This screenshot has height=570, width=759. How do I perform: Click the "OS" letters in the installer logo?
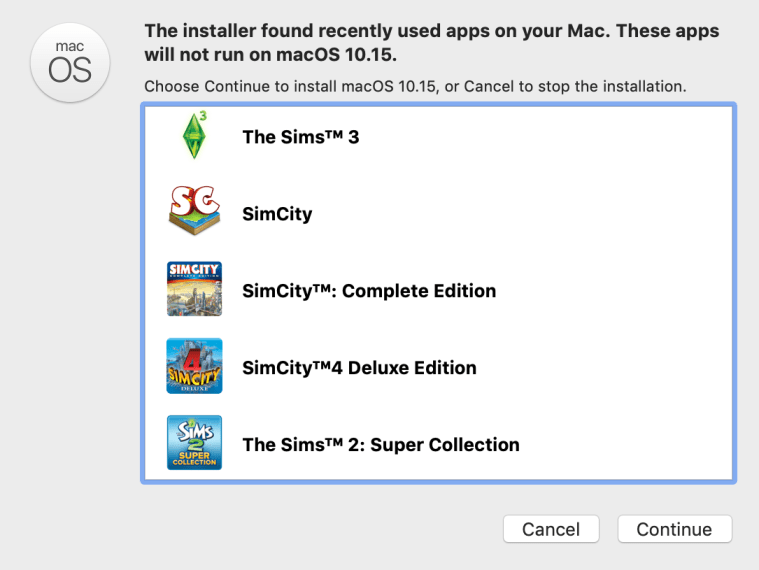pos(70,70)
